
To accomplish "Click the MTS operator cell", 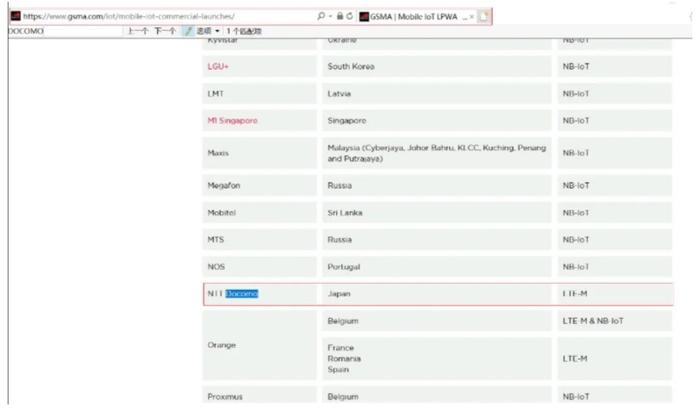I will [x=259, y=240].
